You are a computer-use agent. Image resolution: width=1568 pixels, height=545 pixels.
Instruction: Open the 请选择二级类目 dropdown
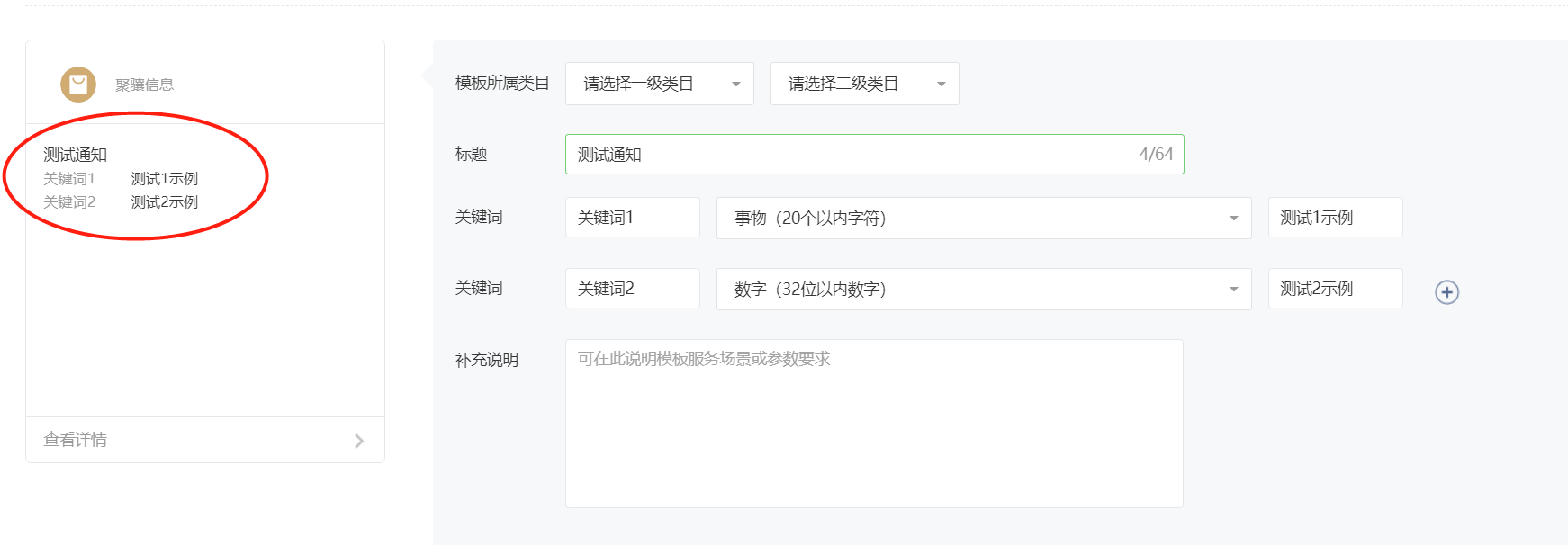864,84
